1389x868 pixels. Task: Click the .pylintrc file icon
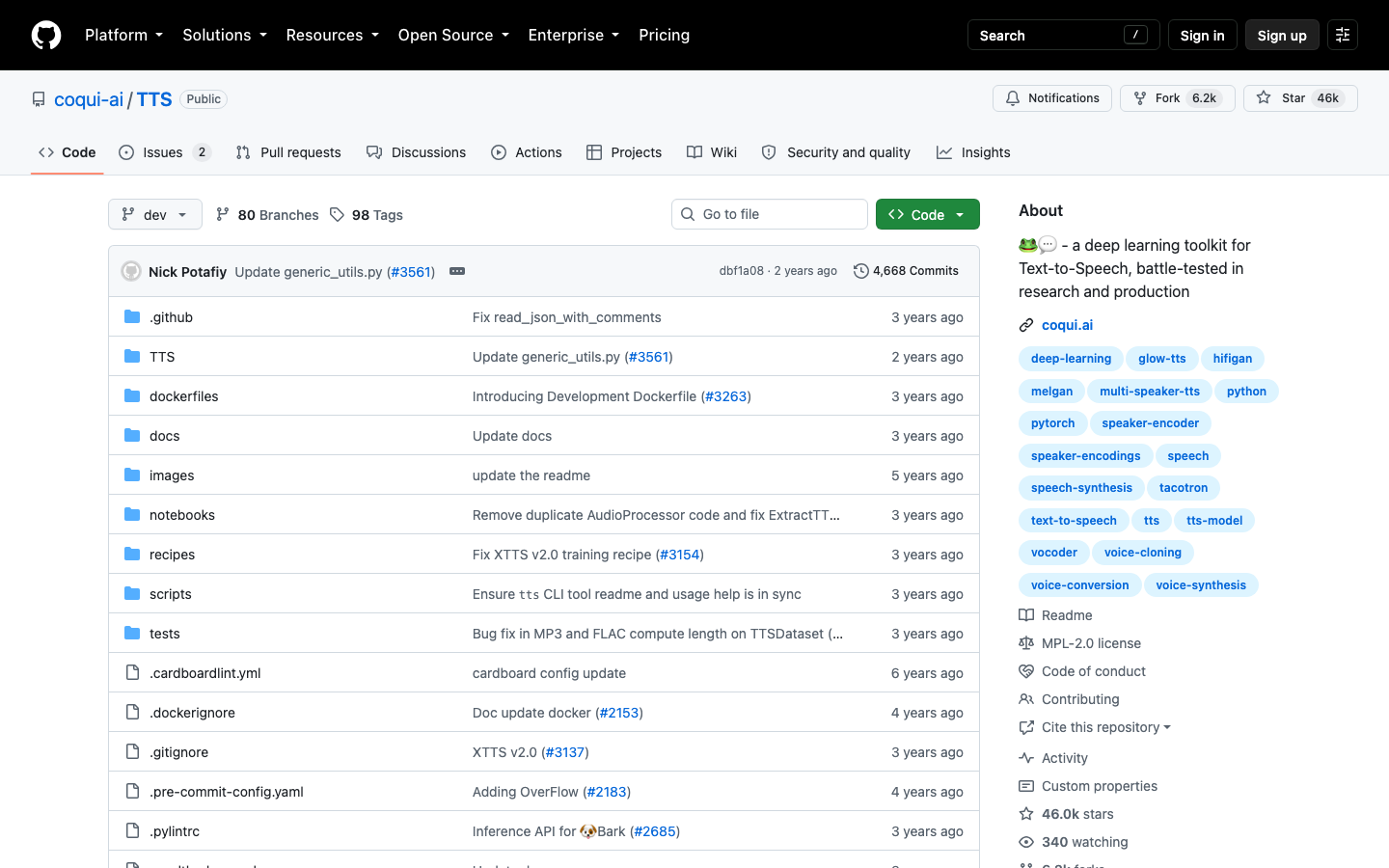point(132,830)
